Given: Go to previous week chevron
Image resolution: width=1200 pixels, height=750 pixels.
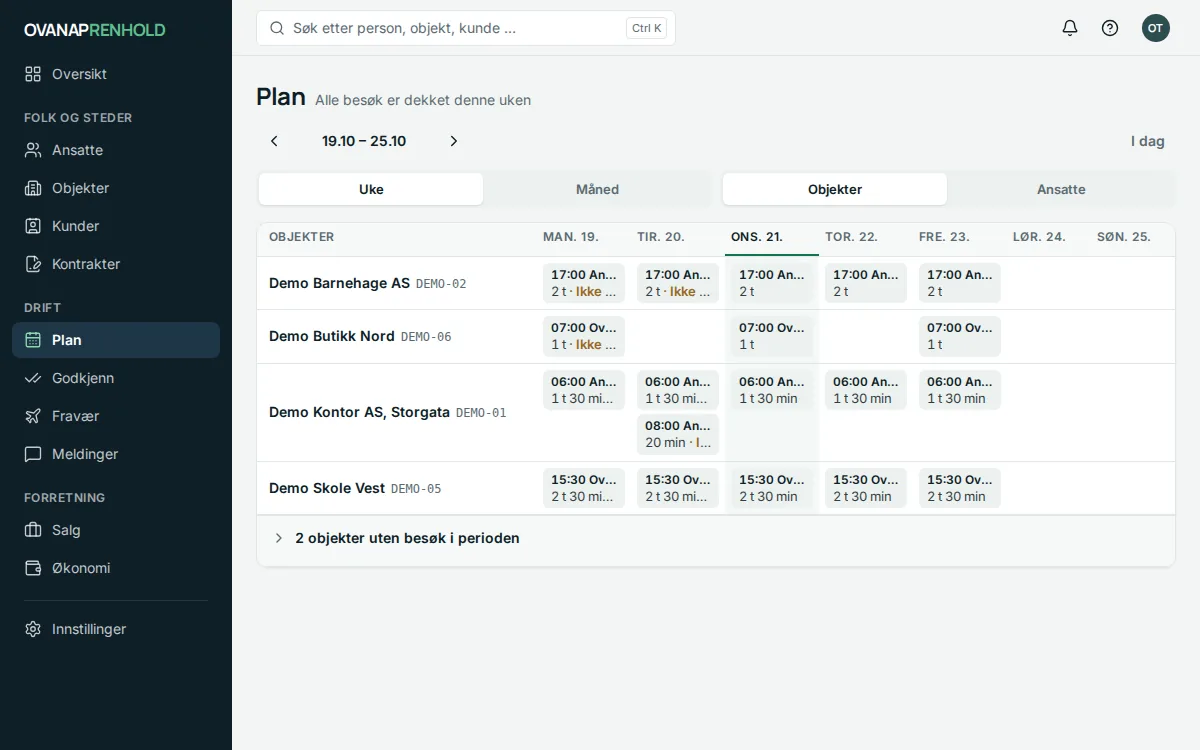Looking at the screenshot, I should pyautogui.click(x=274, y=141).
